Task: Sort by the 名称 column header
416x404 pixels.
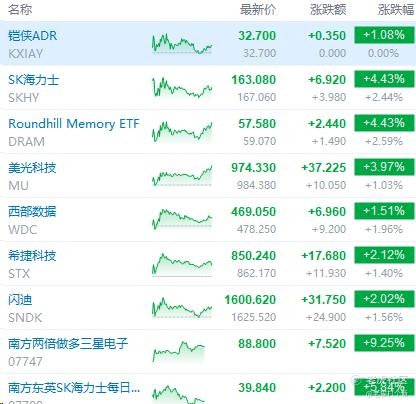Action: tap(20, 10)
